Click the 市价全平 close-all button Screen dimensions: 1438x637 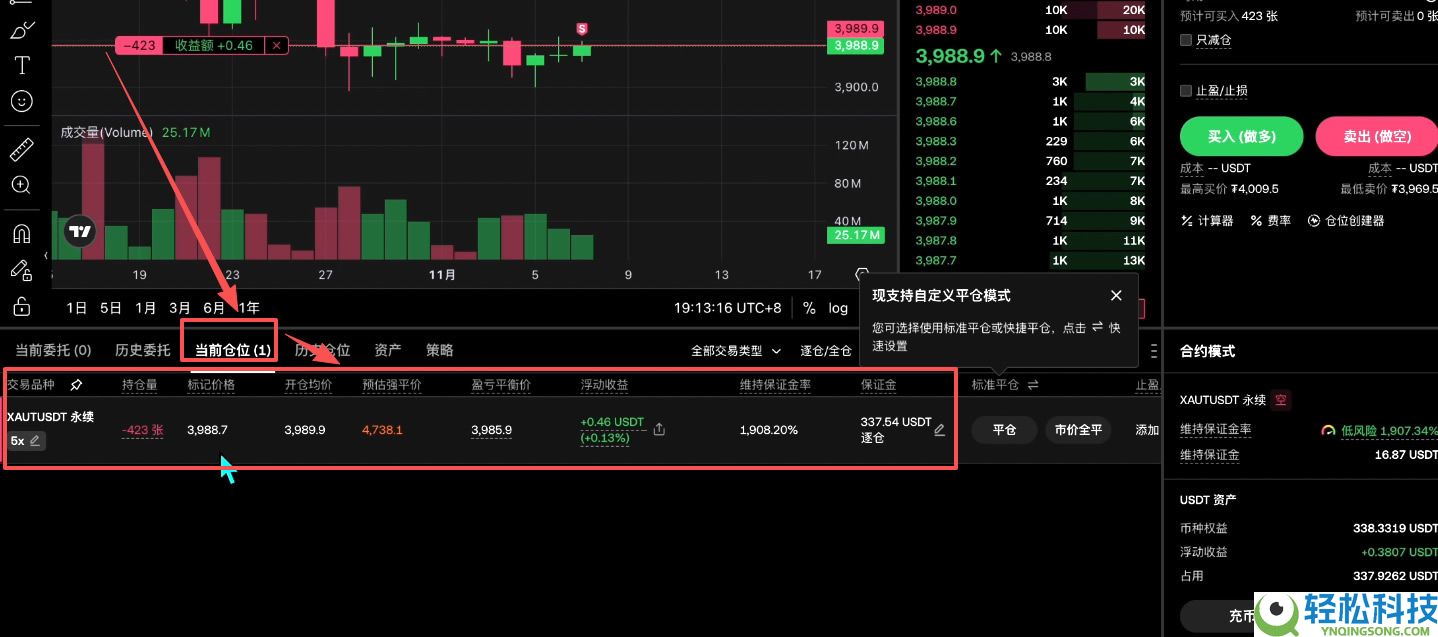pos(1077,429)
